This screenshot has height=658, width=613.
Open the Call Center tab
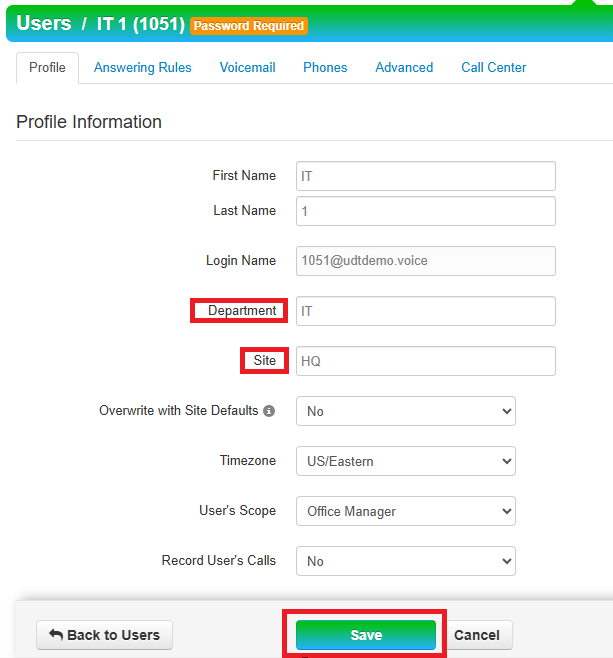(x=493, y=68)
